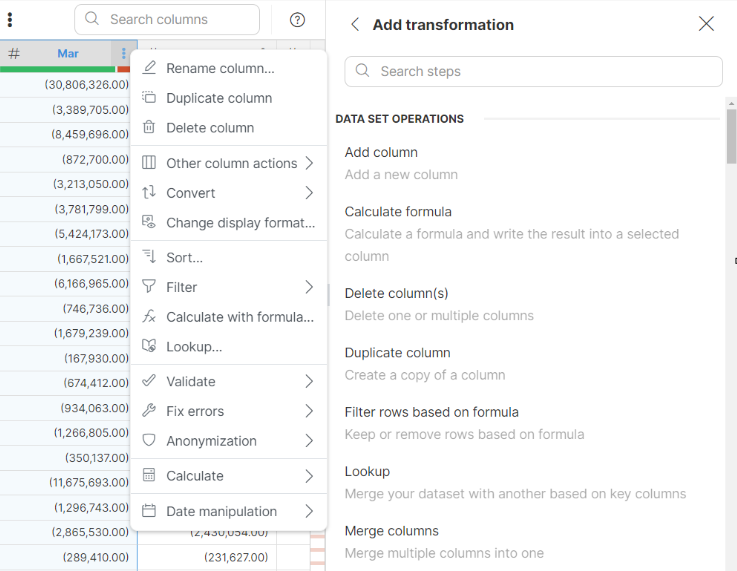Choose Sort... from the context menu

click(x=228, y=257)
